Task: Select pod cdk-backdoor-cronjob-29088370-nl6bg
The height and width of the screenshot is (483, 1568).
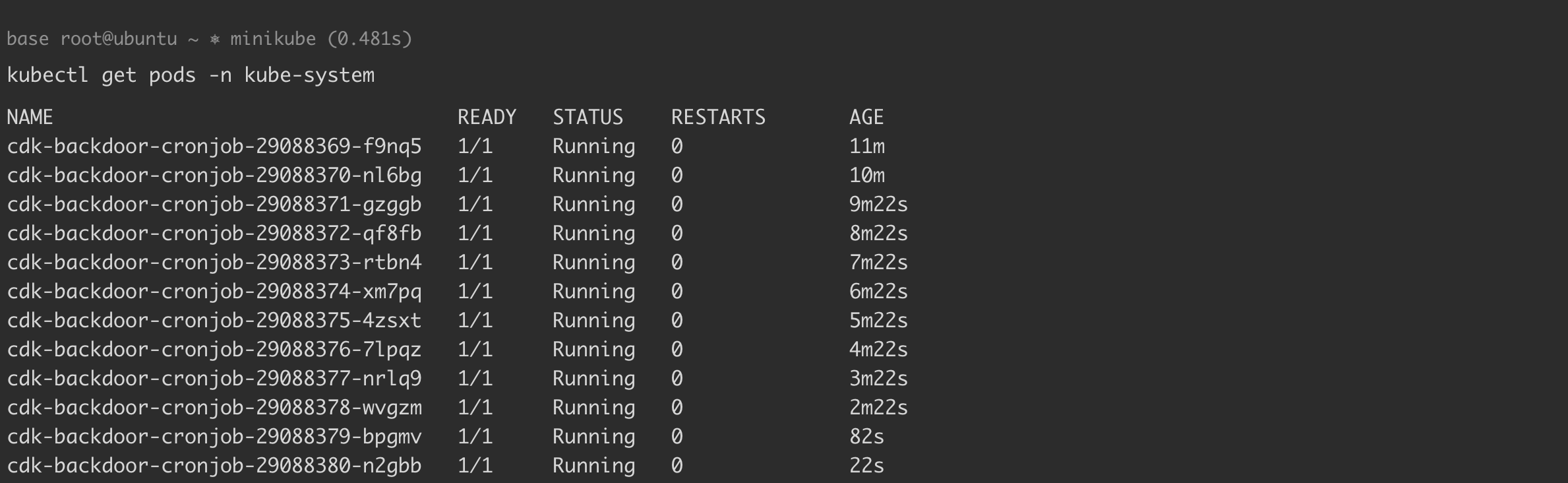Action: coord(214,176)
